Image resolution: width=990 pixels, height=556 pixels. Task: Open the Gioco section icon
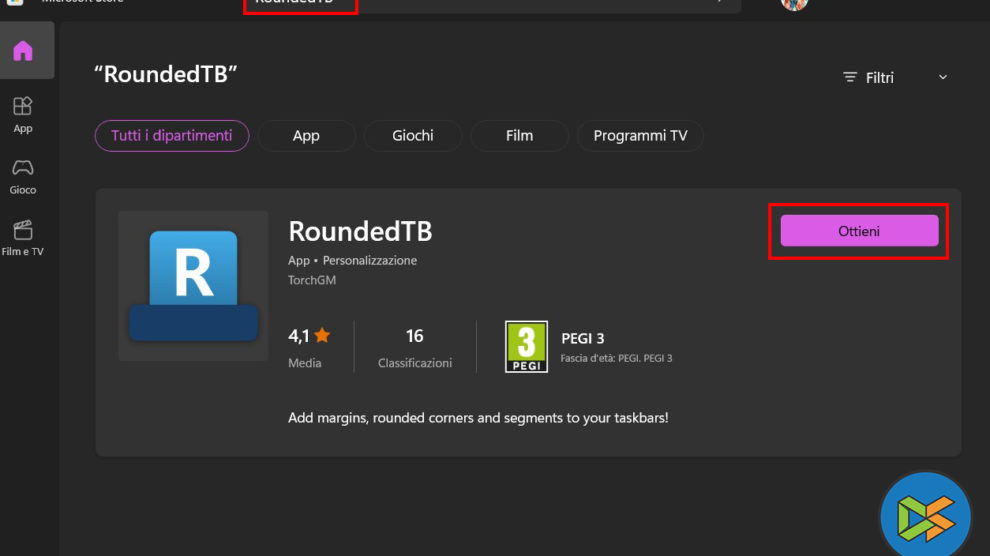(23, 168)
